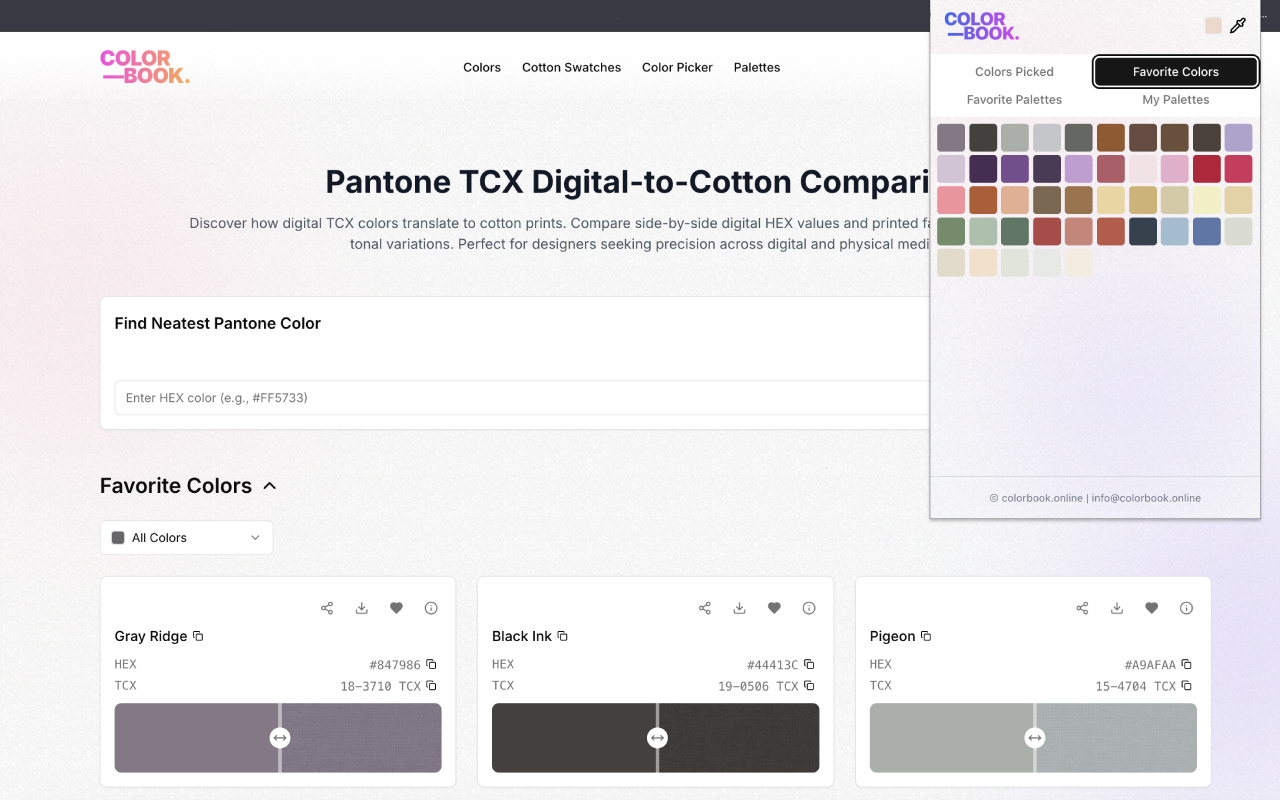1280x800 pixels.
Task: Toggle the favorite heart on the Pigeon card
Action: tap(1151, 608)
